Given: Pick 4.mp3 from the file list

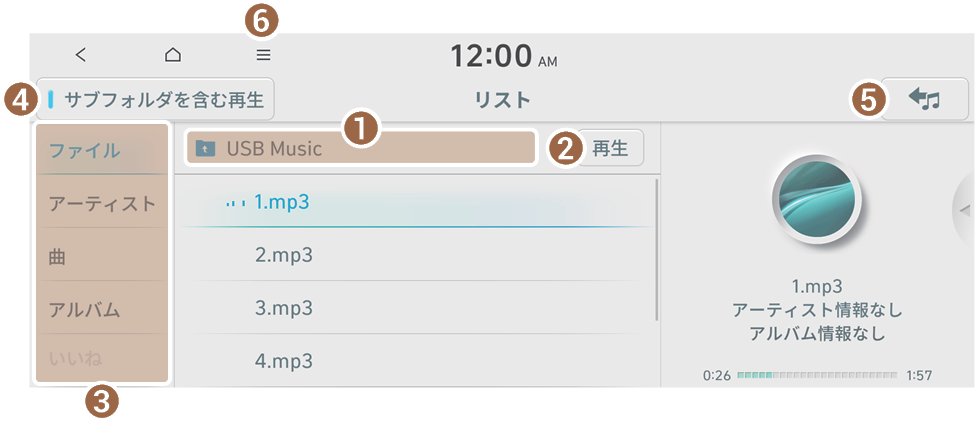Looking at the screenshot, I should 284,360.
